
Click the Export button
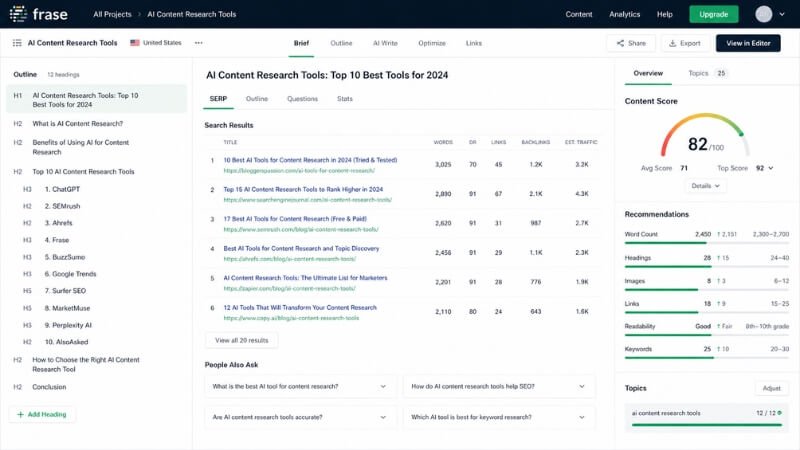coord(685,43)
